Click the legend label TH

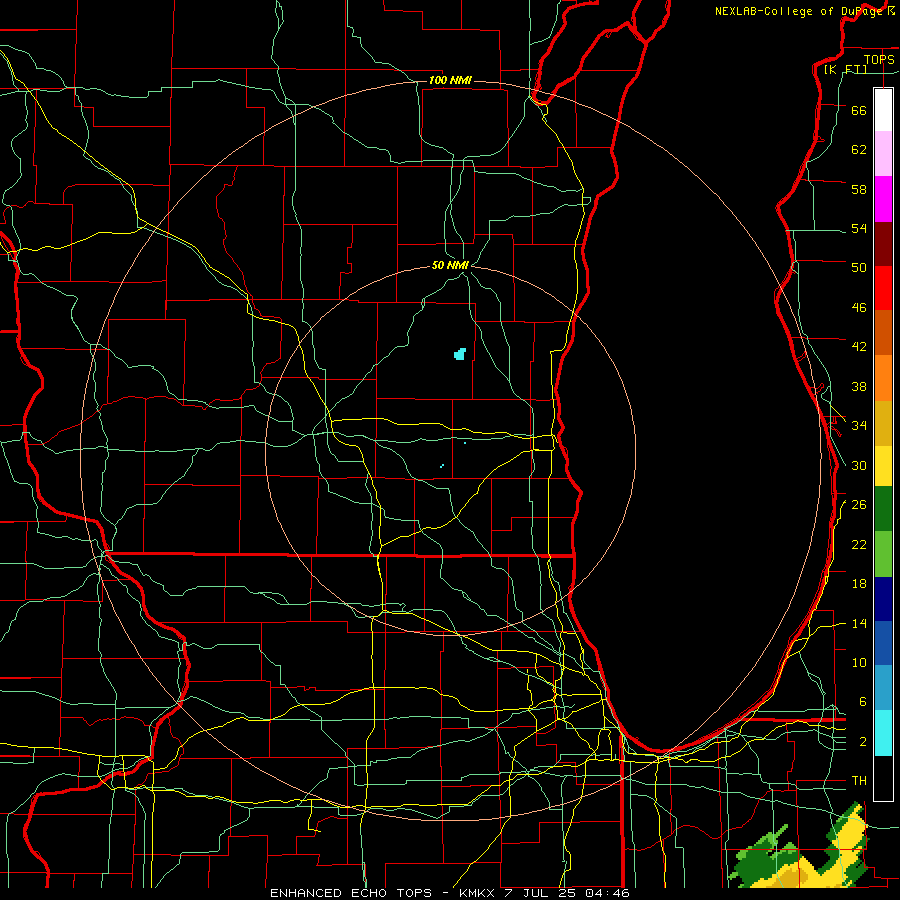click(859, 781)
